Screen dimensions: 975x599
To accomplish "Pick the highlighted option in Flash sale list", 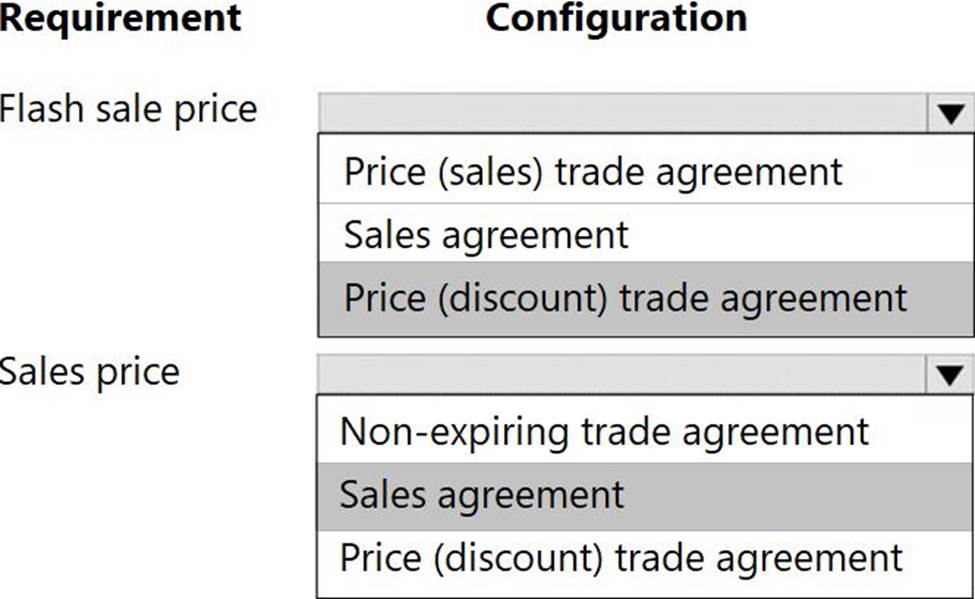I will point(625,298).
